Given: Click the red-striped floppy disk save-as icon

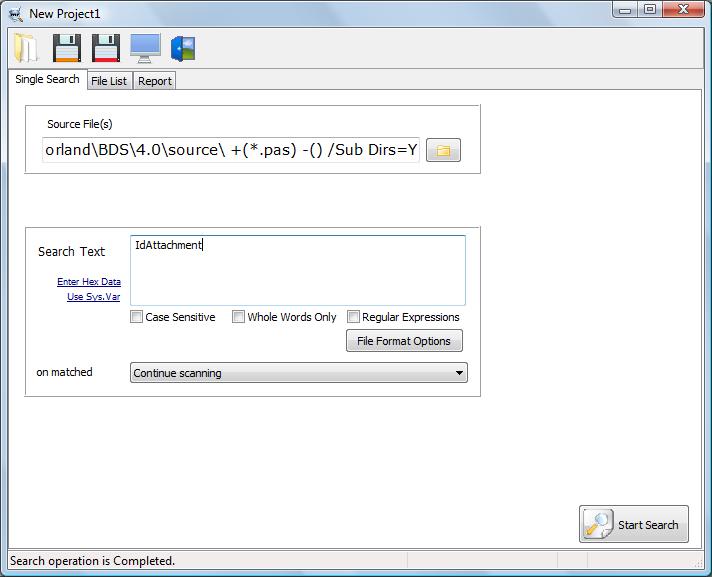Looking at the screenshot, I should (x=105, y=47).
